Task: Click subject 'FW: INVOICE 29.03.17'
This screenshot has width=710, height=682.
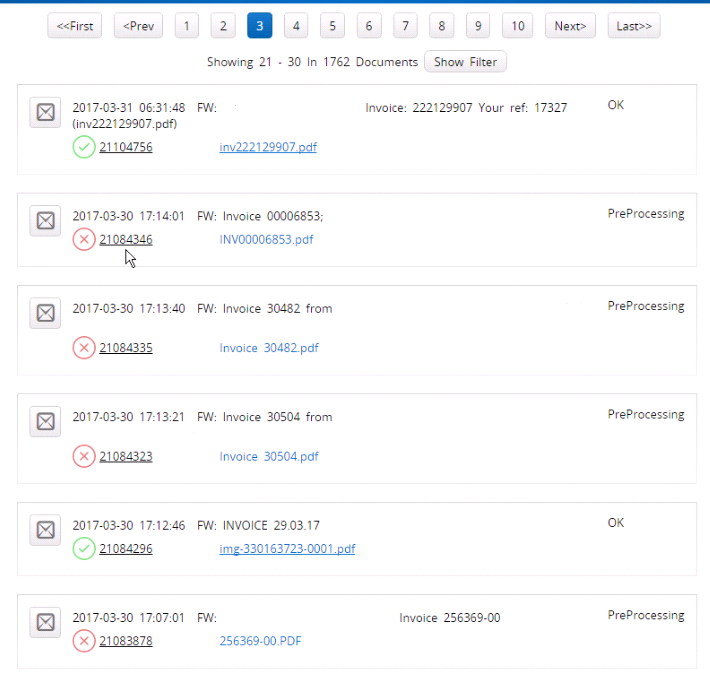Action: tap(258, 526)
